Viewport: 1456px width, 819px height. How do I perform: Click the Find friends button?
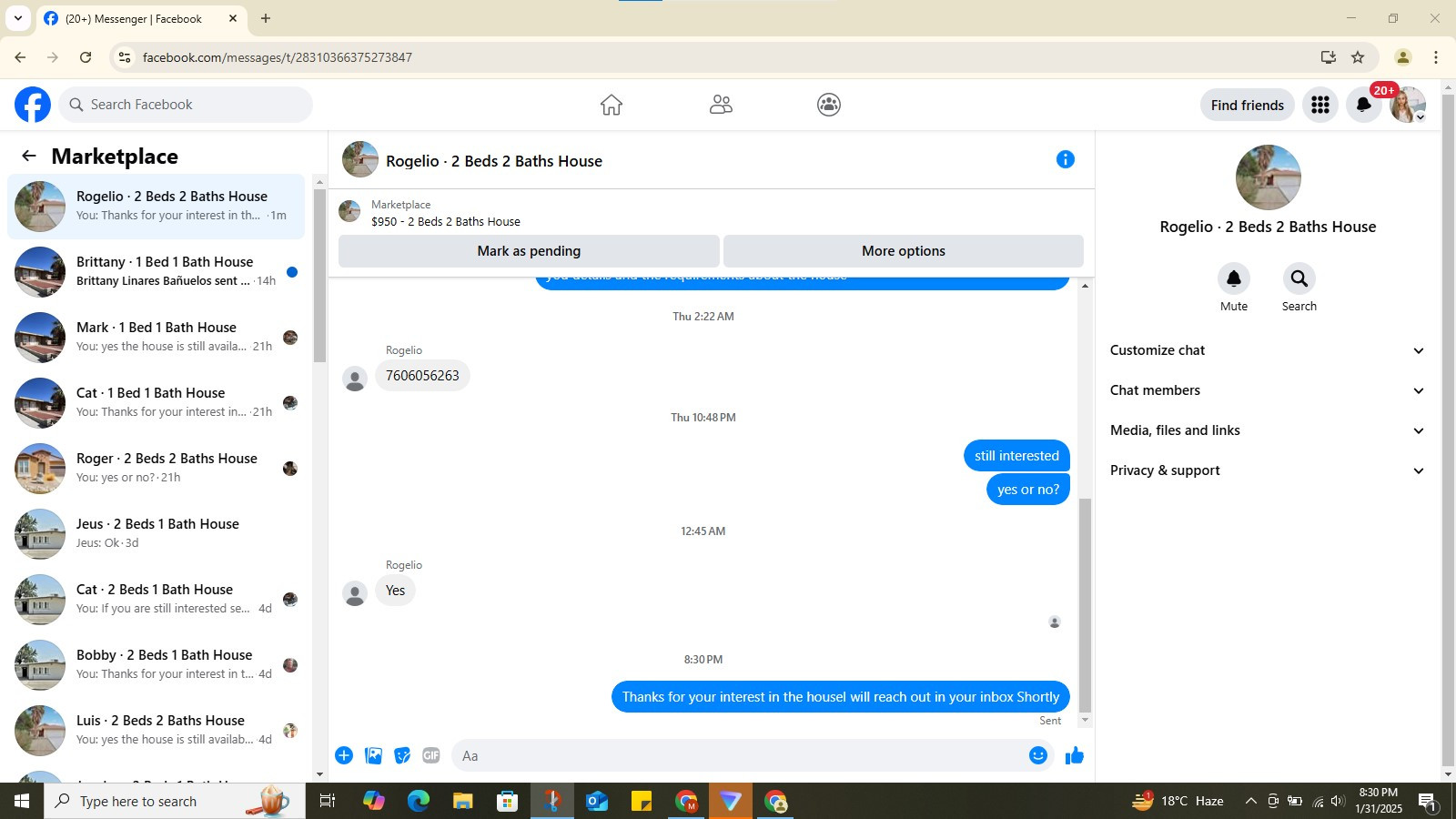tap(1248, 105)
